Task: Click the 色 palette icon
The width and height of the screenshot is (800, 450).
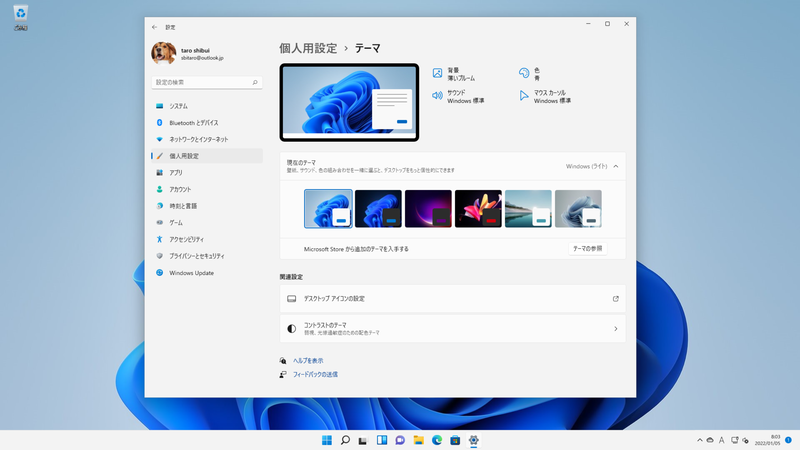Action: [x=524, y=73]
